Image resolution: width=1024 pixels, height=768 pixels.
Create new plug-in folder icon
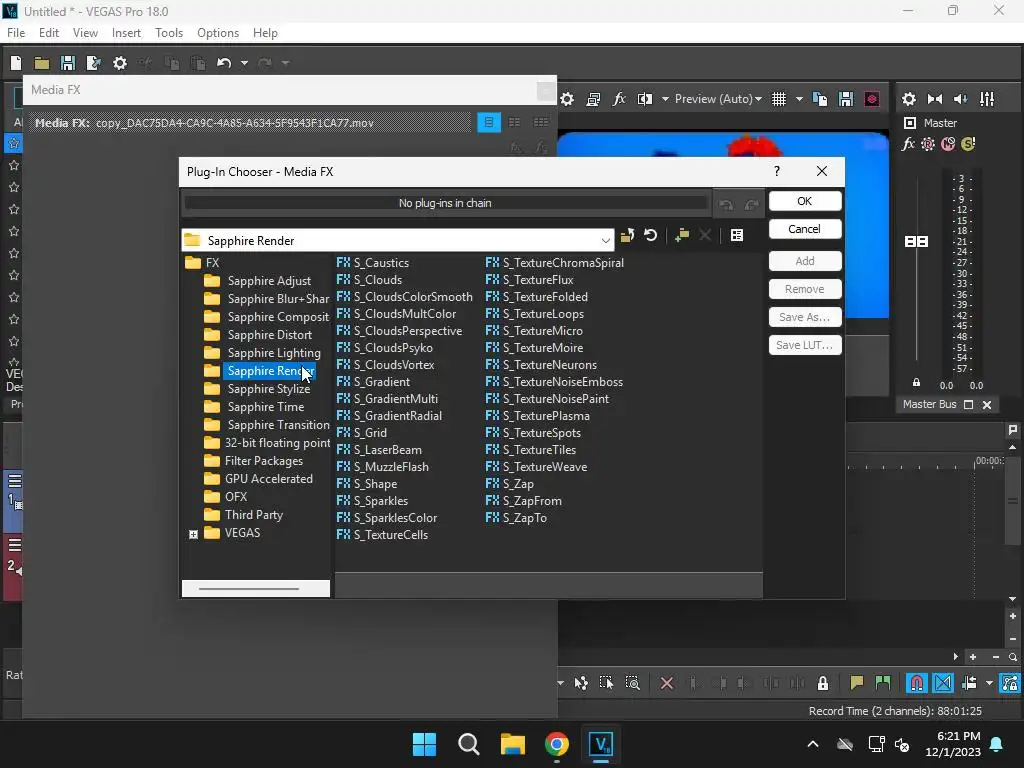[682, 235]
